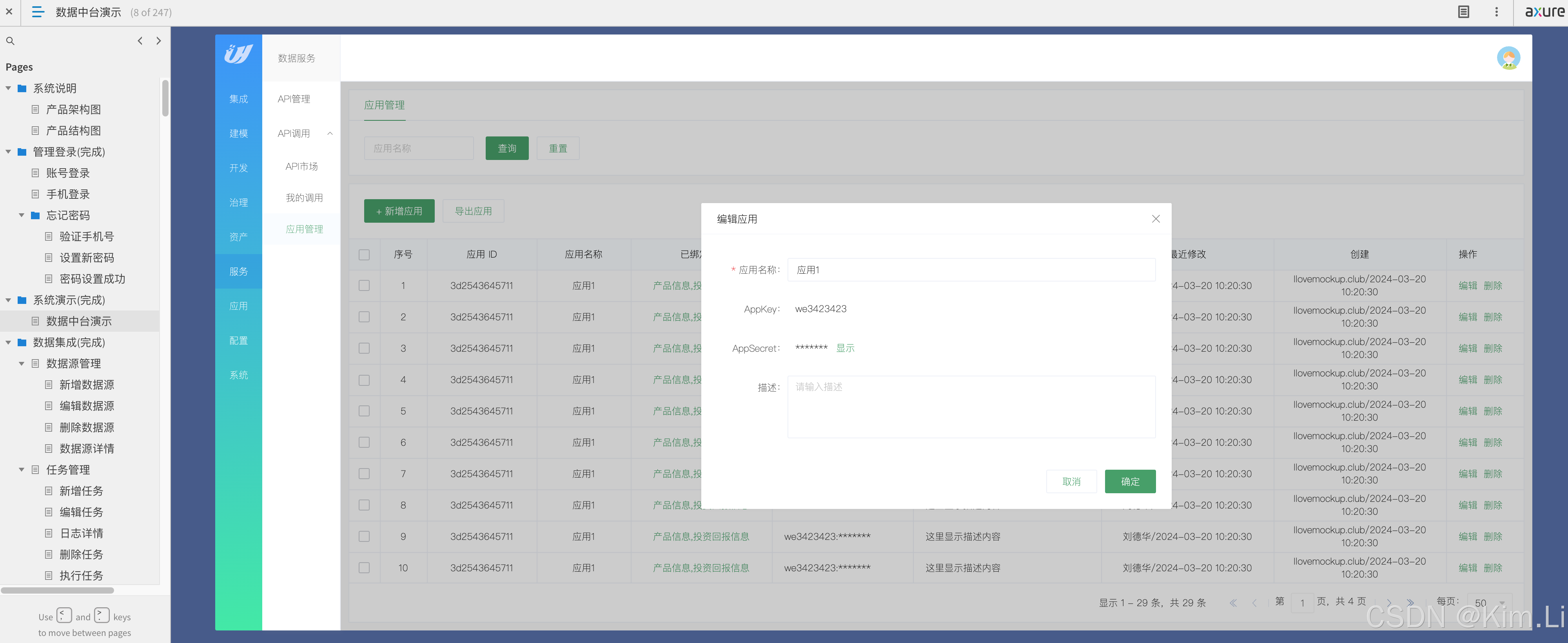Click 编辑 link in row 1
The image size is (1568, 643).
tap(1468, 285)
